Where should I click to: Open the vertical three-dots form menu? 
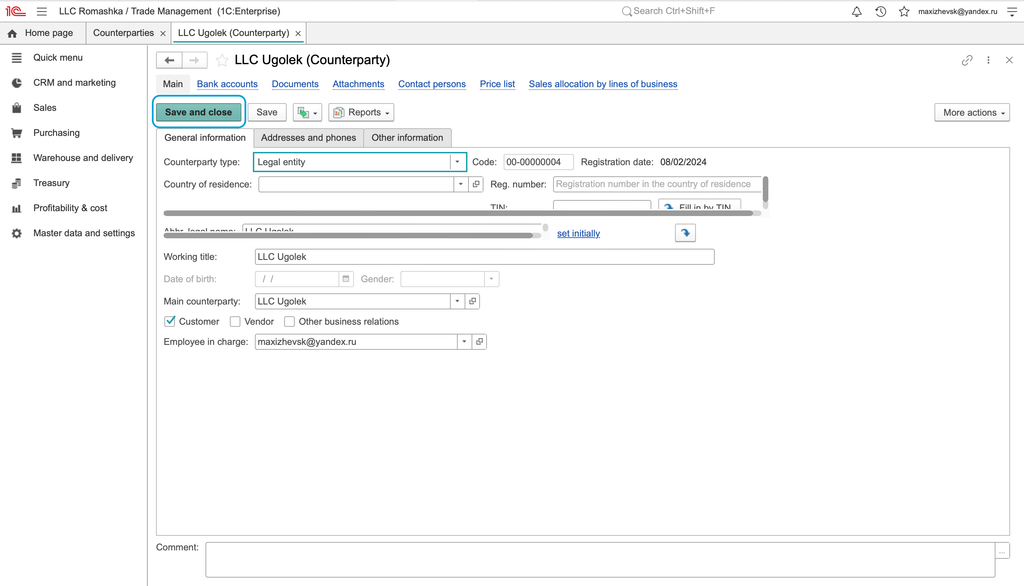click(x=988, y=60)
